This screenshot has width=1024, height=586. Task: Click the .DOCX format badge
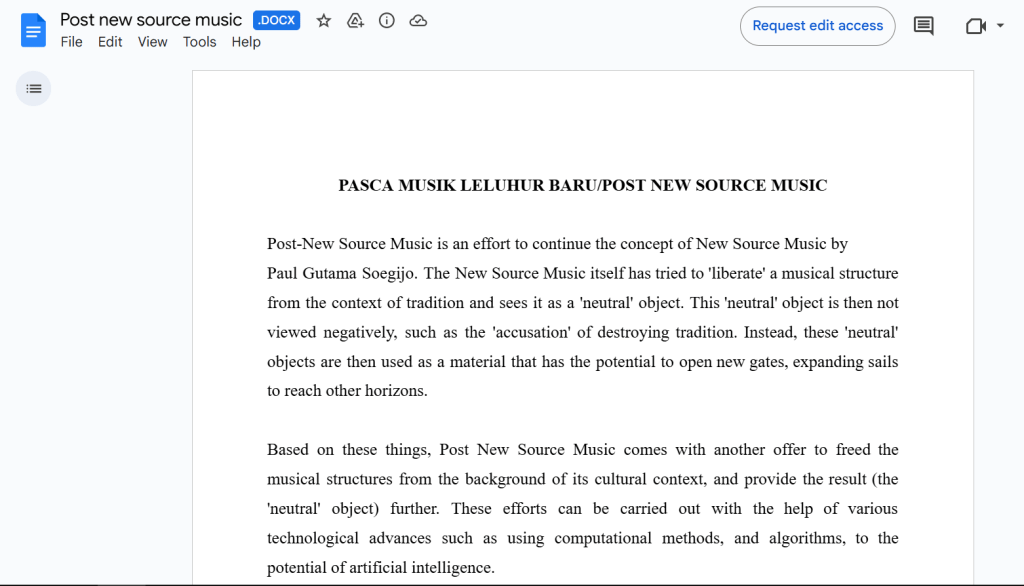(x=277, y=21)
